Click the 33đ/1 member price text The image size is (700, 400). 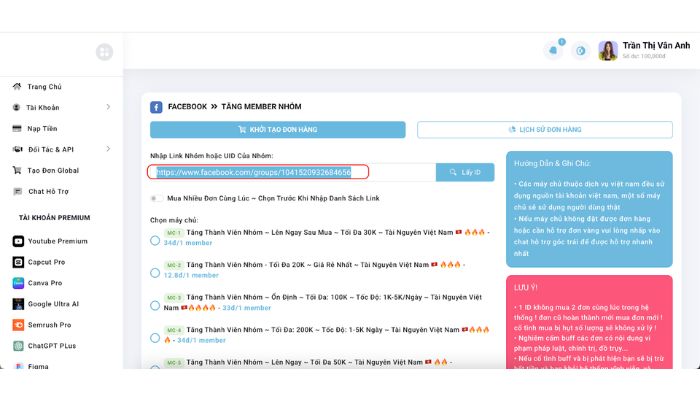(246, 308)
